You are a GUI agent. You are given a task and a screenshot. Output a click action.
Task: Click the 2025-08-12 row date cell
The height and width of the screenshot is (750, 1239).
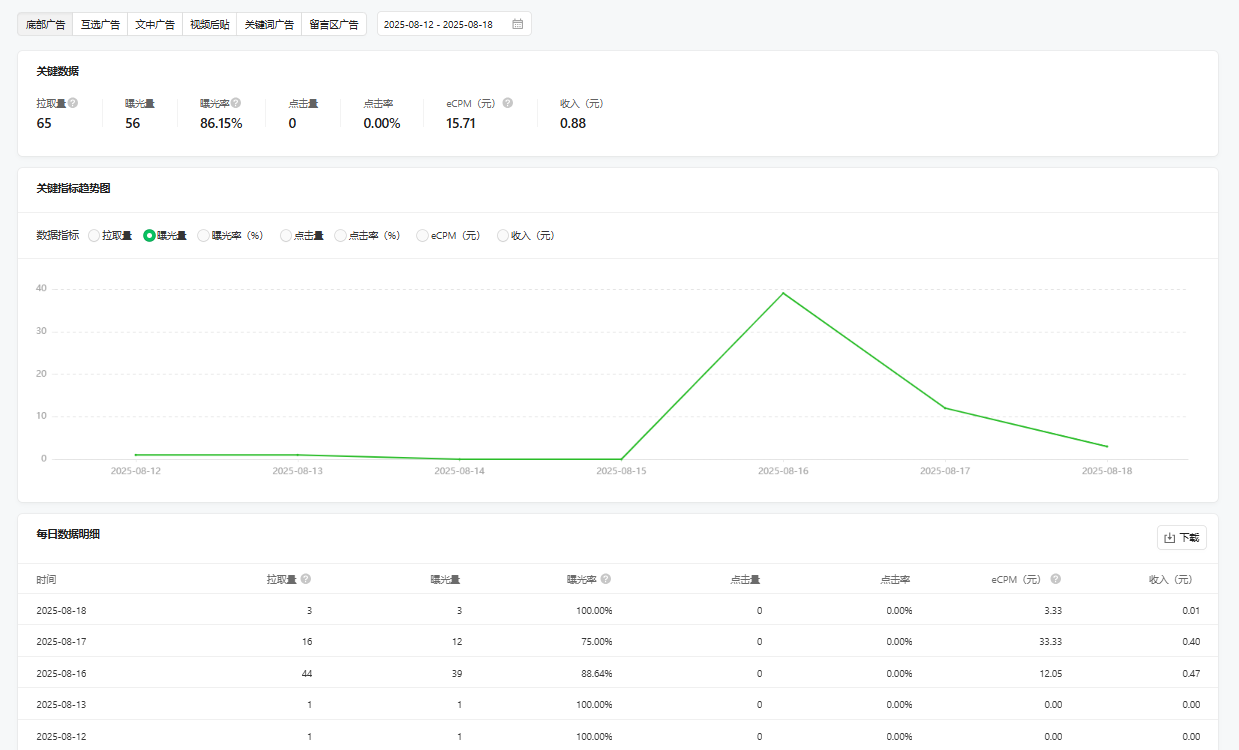pos(61,737)
